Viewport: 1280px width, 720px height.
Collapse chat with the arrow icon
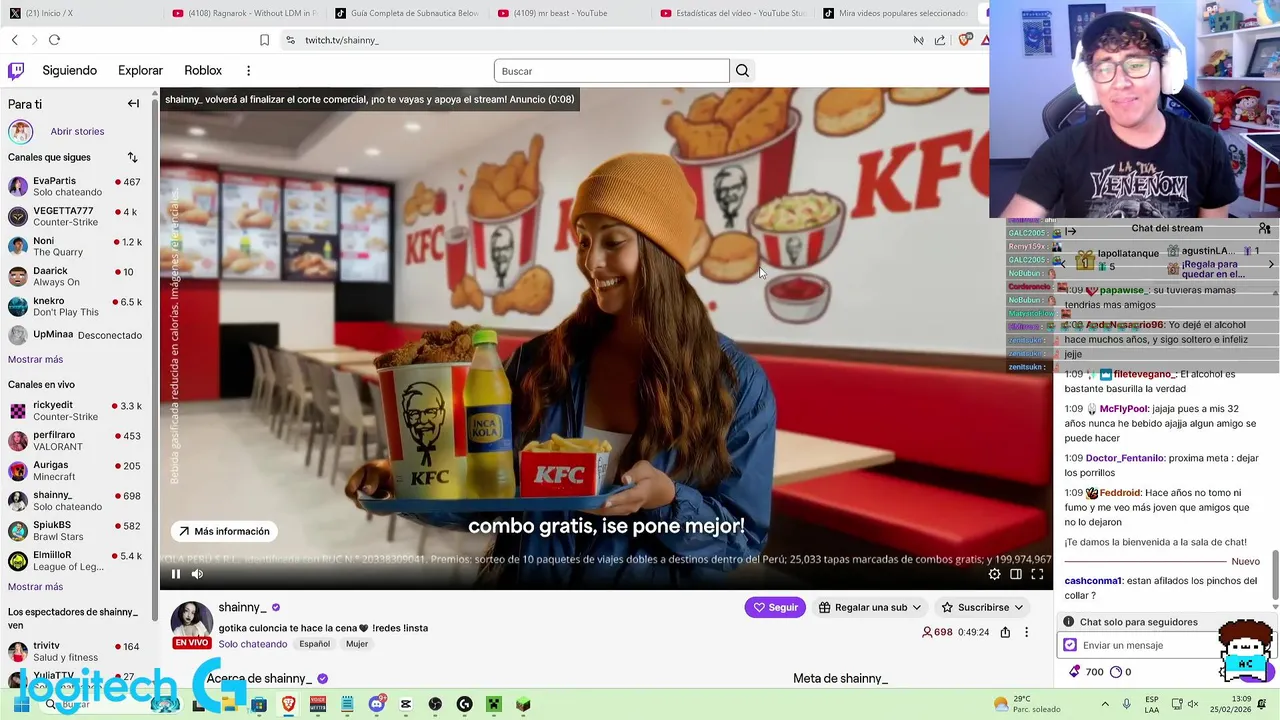(x=1070, y=232)
